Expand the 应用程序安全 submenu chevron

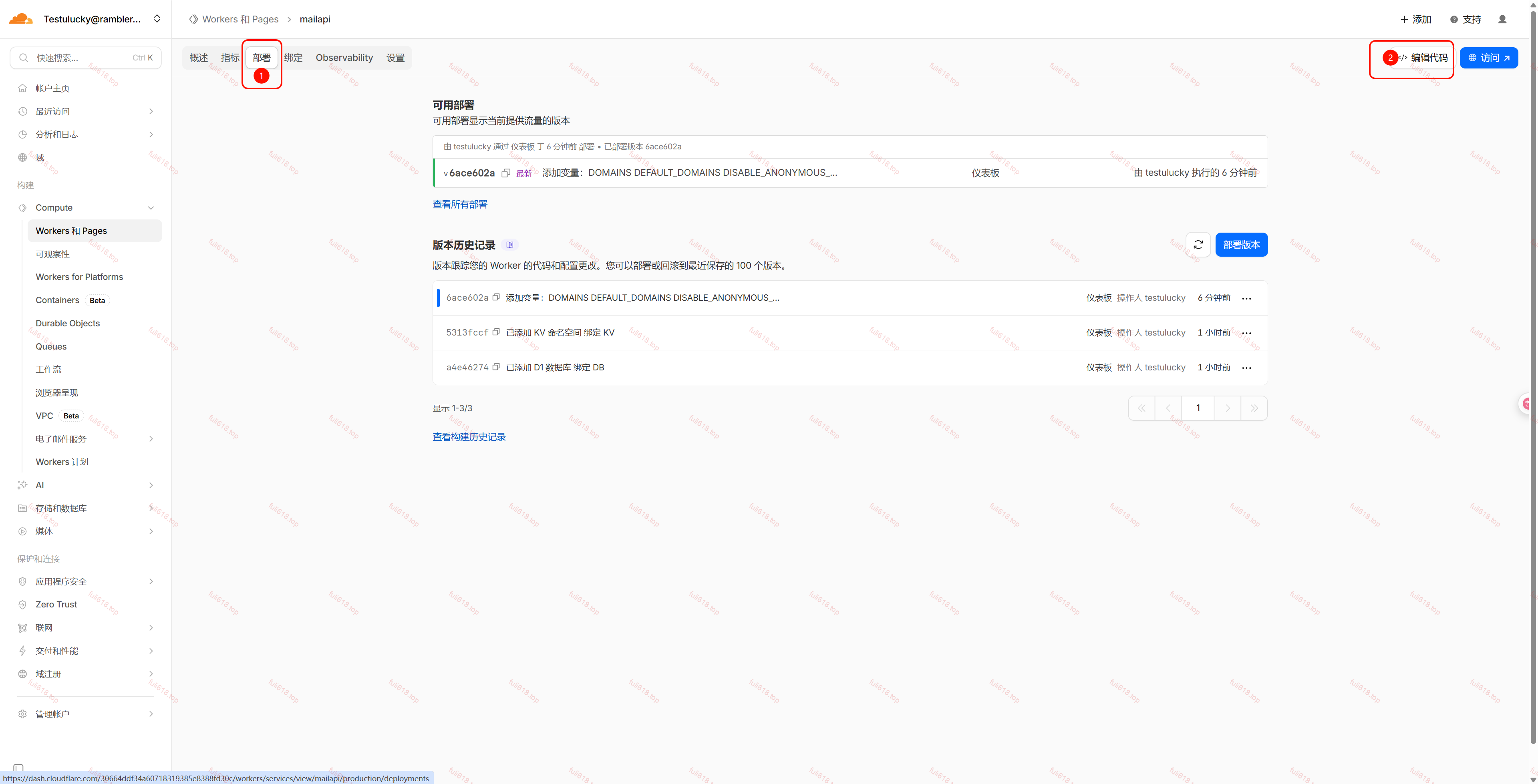(151, 581)
